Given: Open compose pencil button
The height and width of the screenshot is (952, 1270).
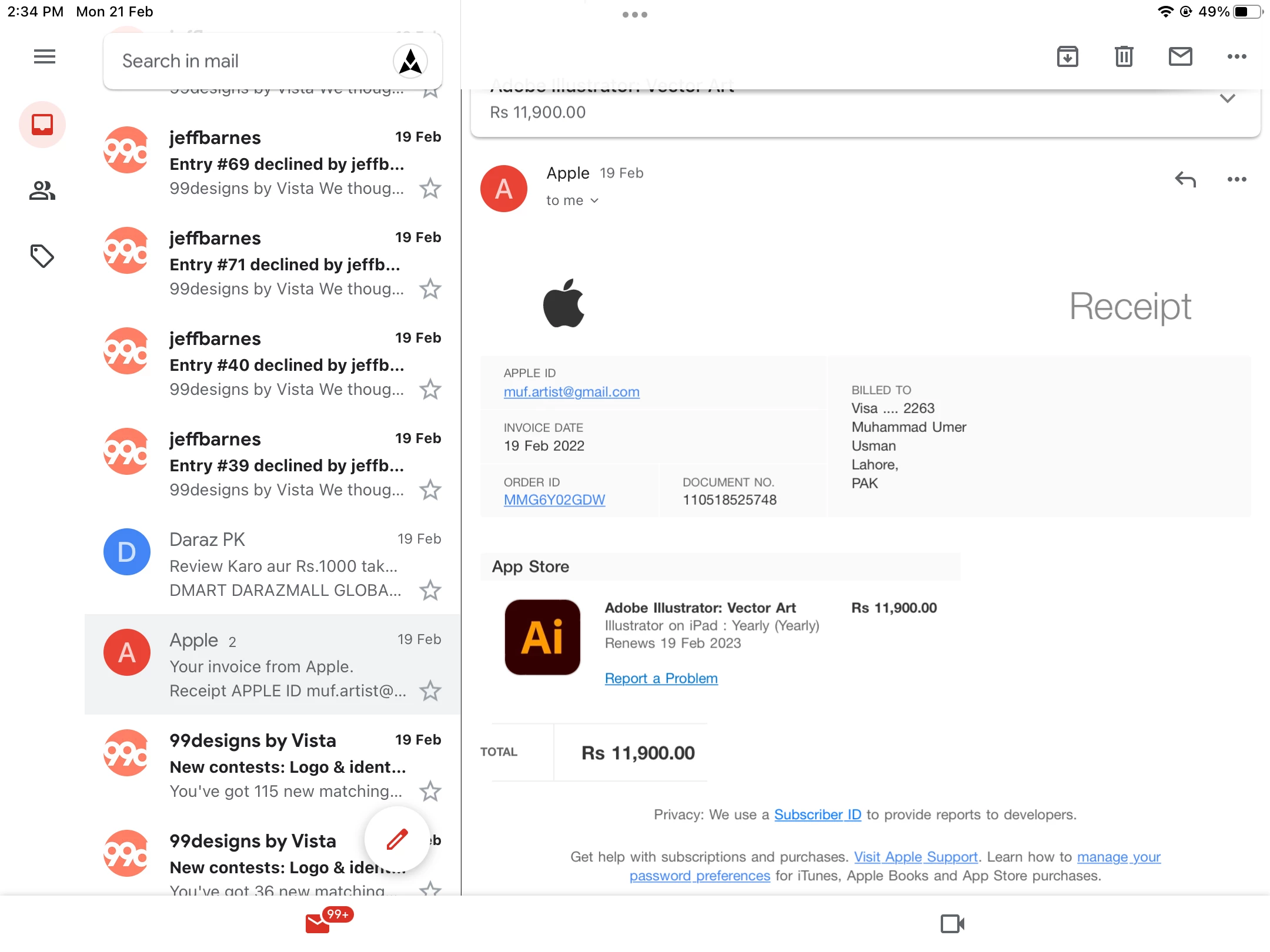Looking at the screenshot, I should coord(397,839).
